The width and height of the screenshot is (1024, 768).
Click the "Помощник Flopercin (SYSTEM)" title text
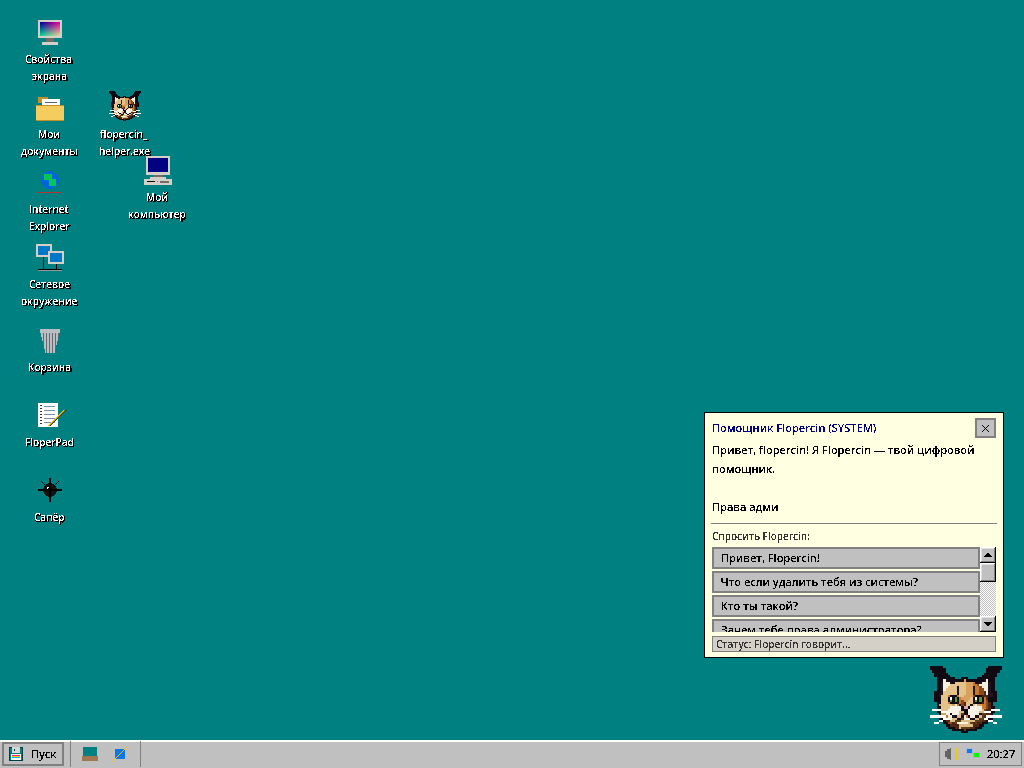coord(794,428)
